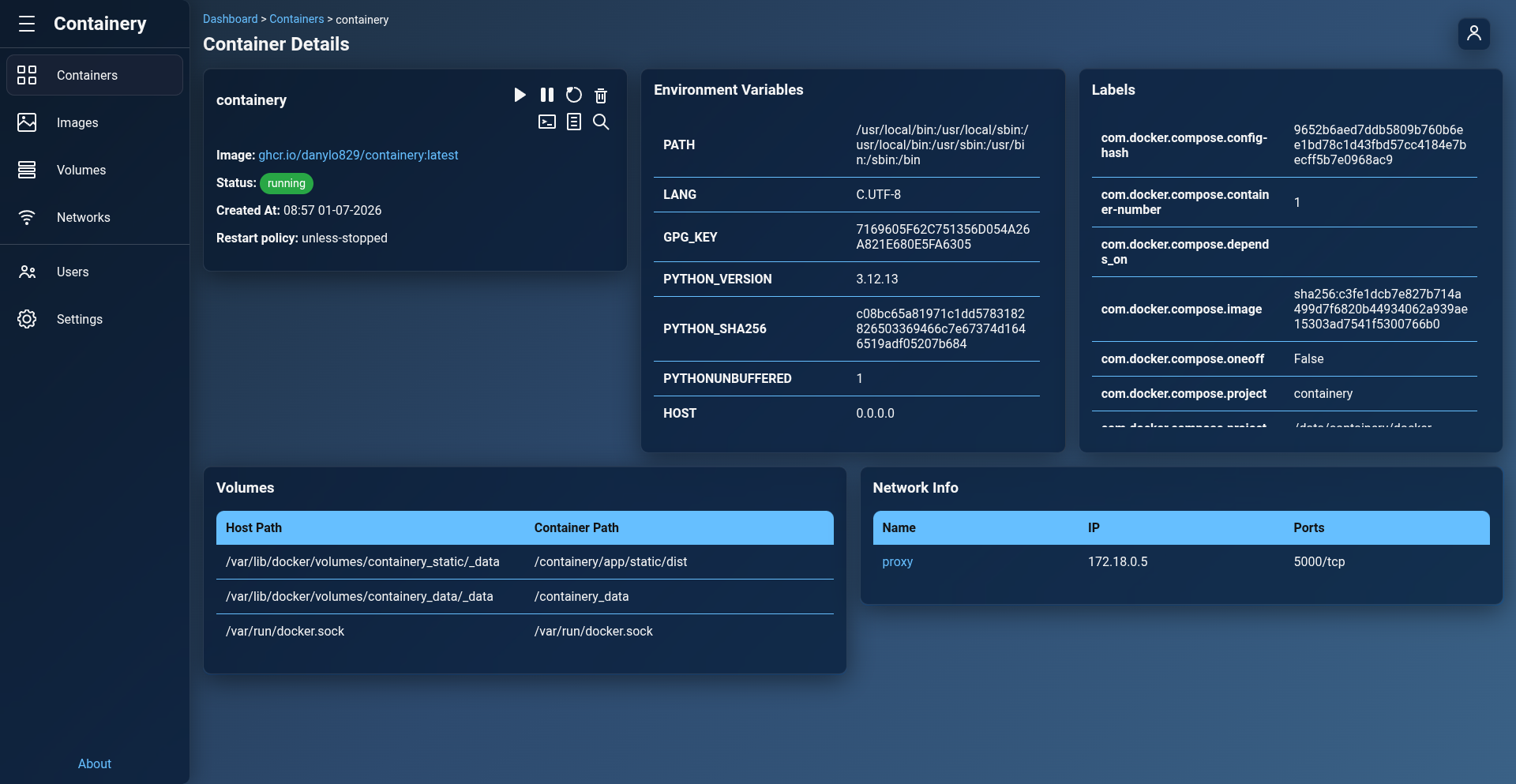The width and height of the screenshot is (1516, 784).
Task: Inspect the container with the magnifier icon
Action: [x=601, y=122]
